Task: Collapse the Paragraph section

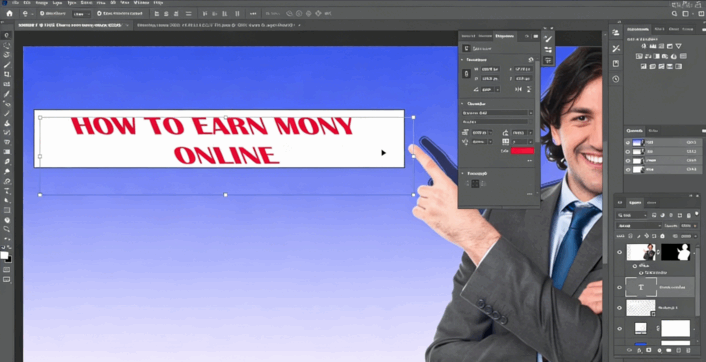Action: click(462, 173)
